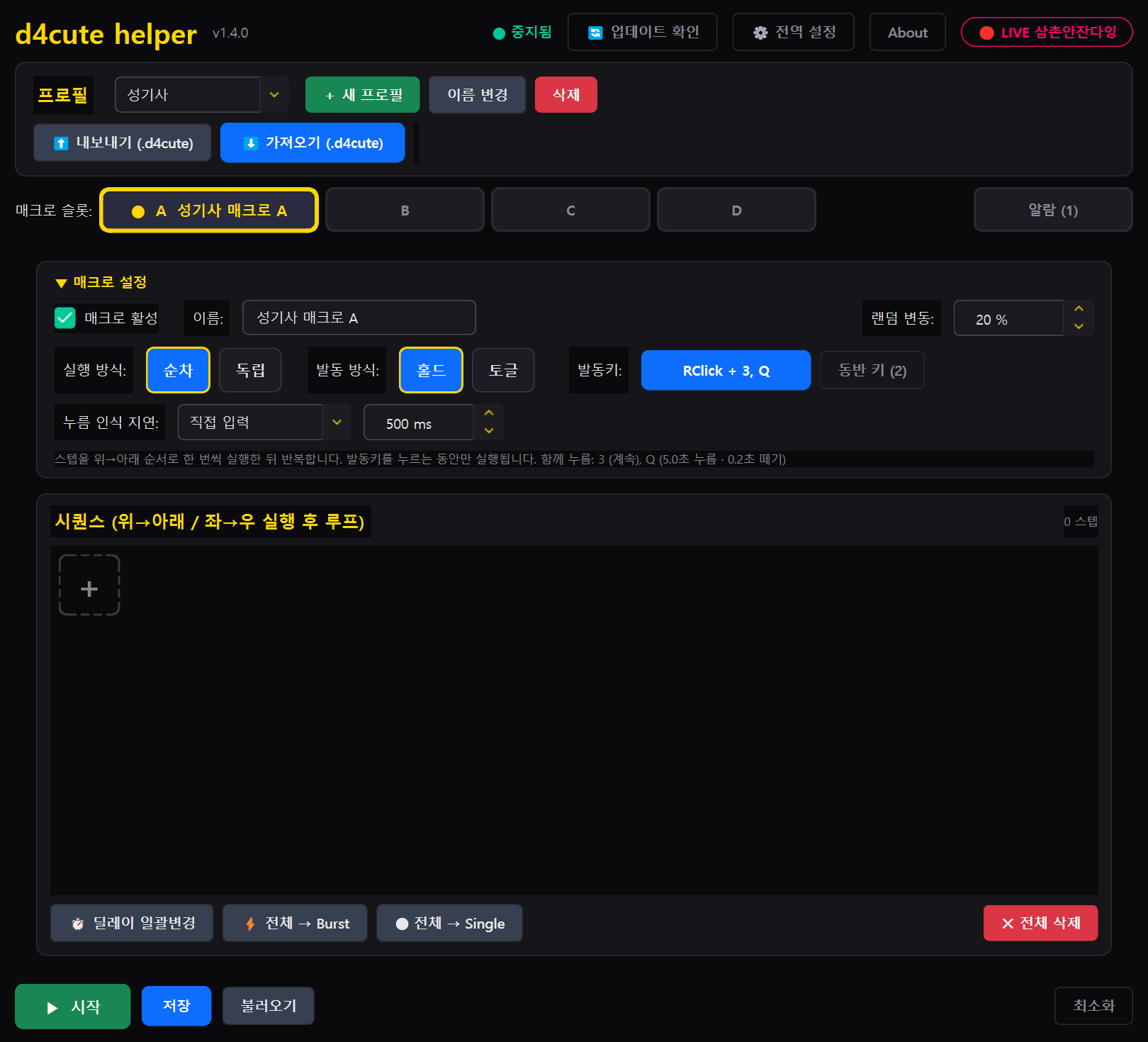This screenshot has height=1042, width=1148.
Task: Click the circle icon in 전체 → Single
Action: [402, 924]
